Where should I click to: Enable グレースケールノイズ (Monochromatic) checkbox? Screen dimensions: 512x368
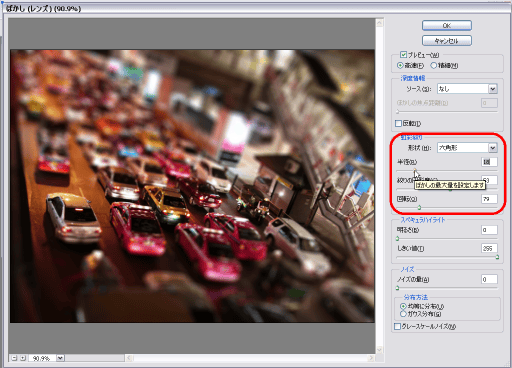[397, 326]
